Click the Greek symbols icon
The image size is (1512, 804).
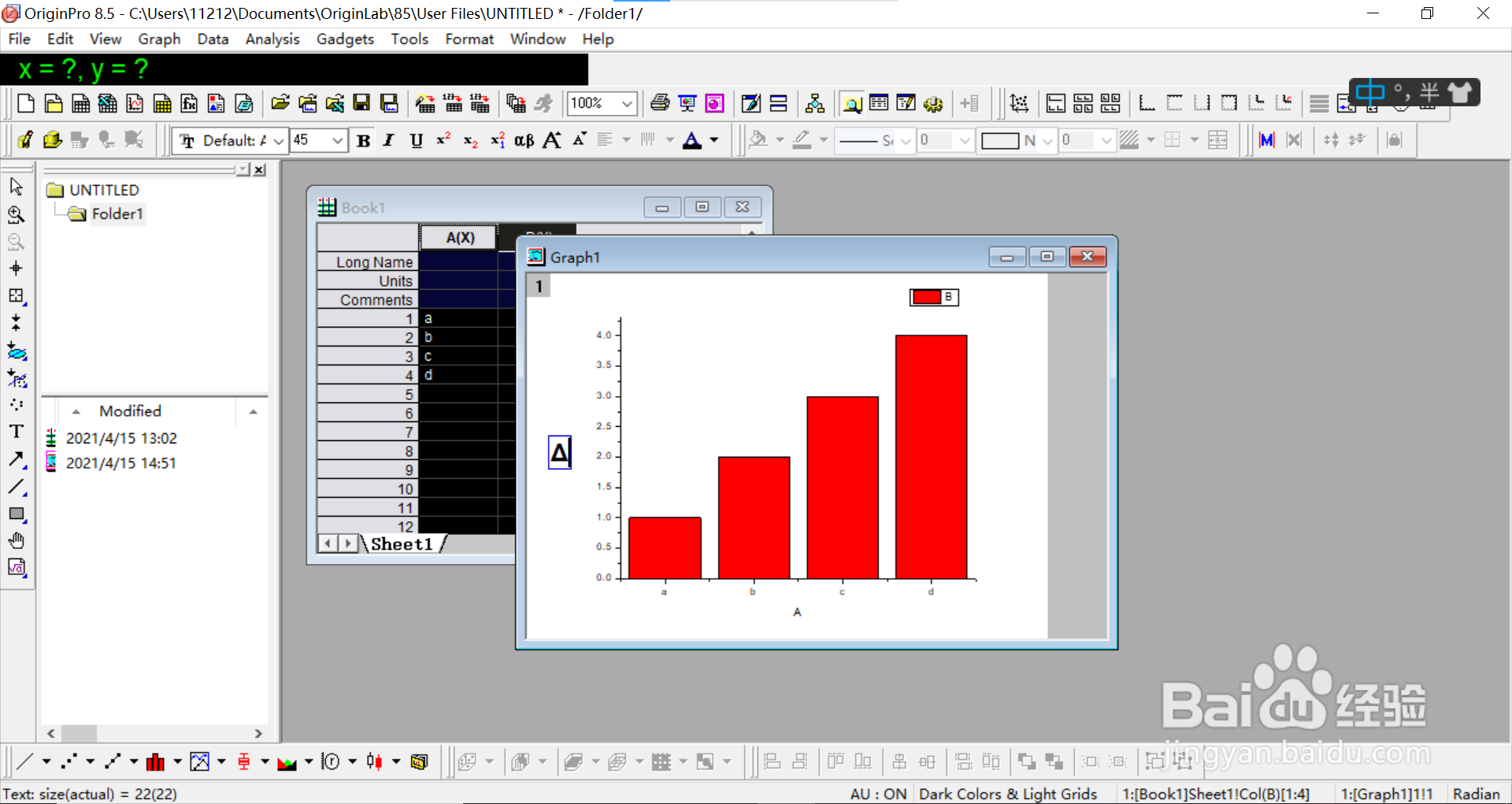(524, 140)
